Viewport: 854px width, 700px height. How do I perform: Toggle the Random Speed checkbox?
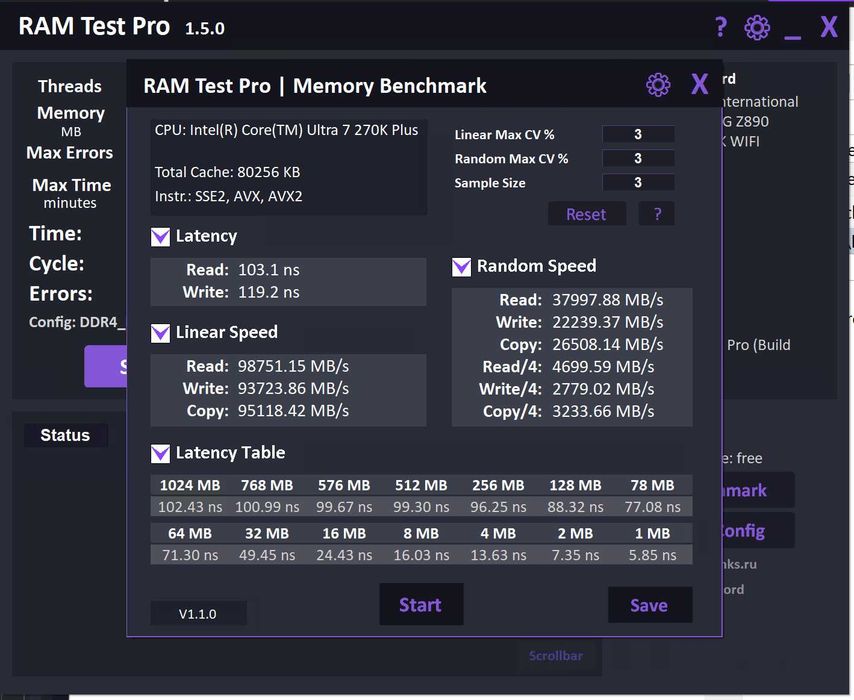coord(461,267)
